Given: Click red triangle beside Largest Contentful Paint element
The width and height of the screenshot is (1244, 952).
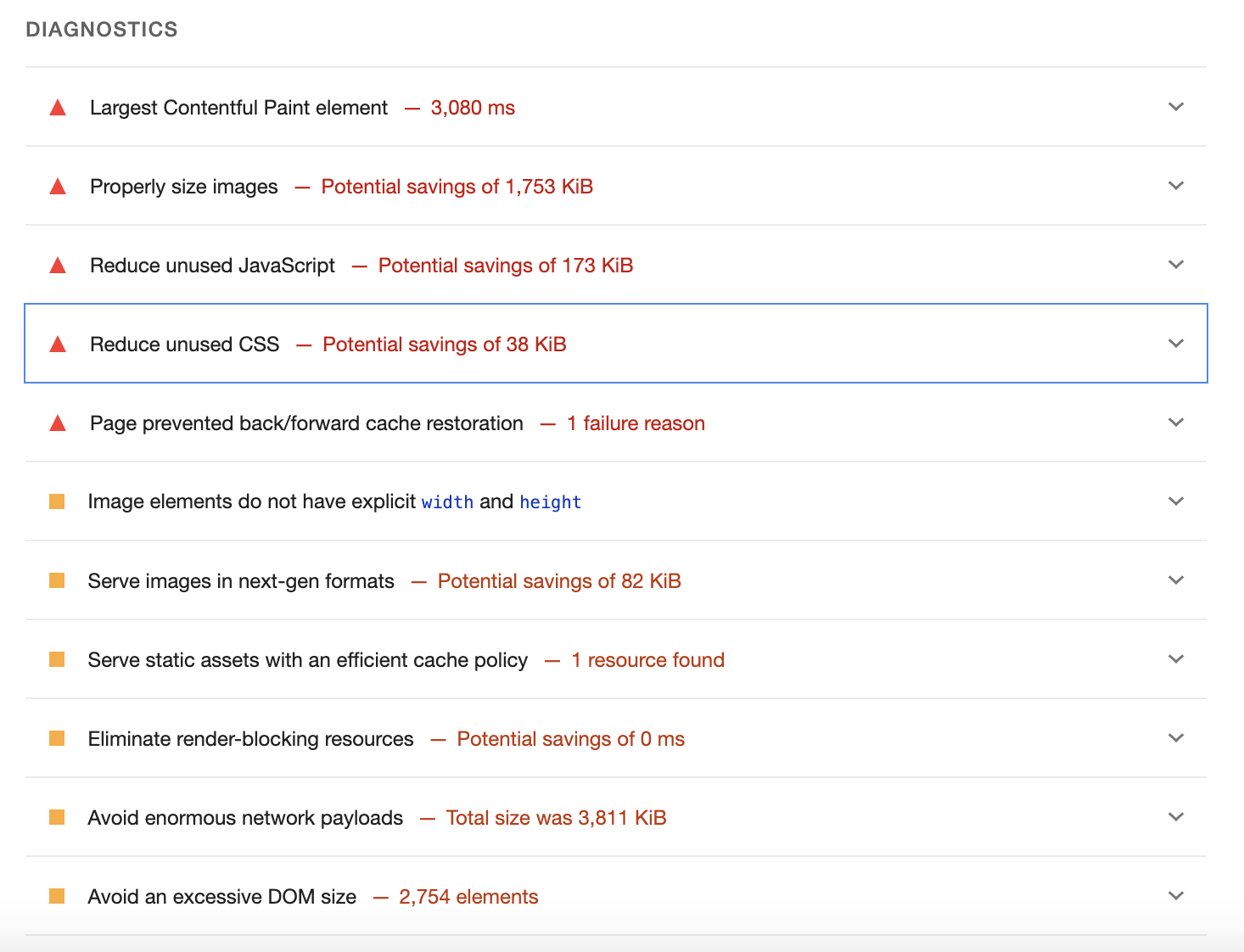Looking at the screenshot, I should 58,108.
